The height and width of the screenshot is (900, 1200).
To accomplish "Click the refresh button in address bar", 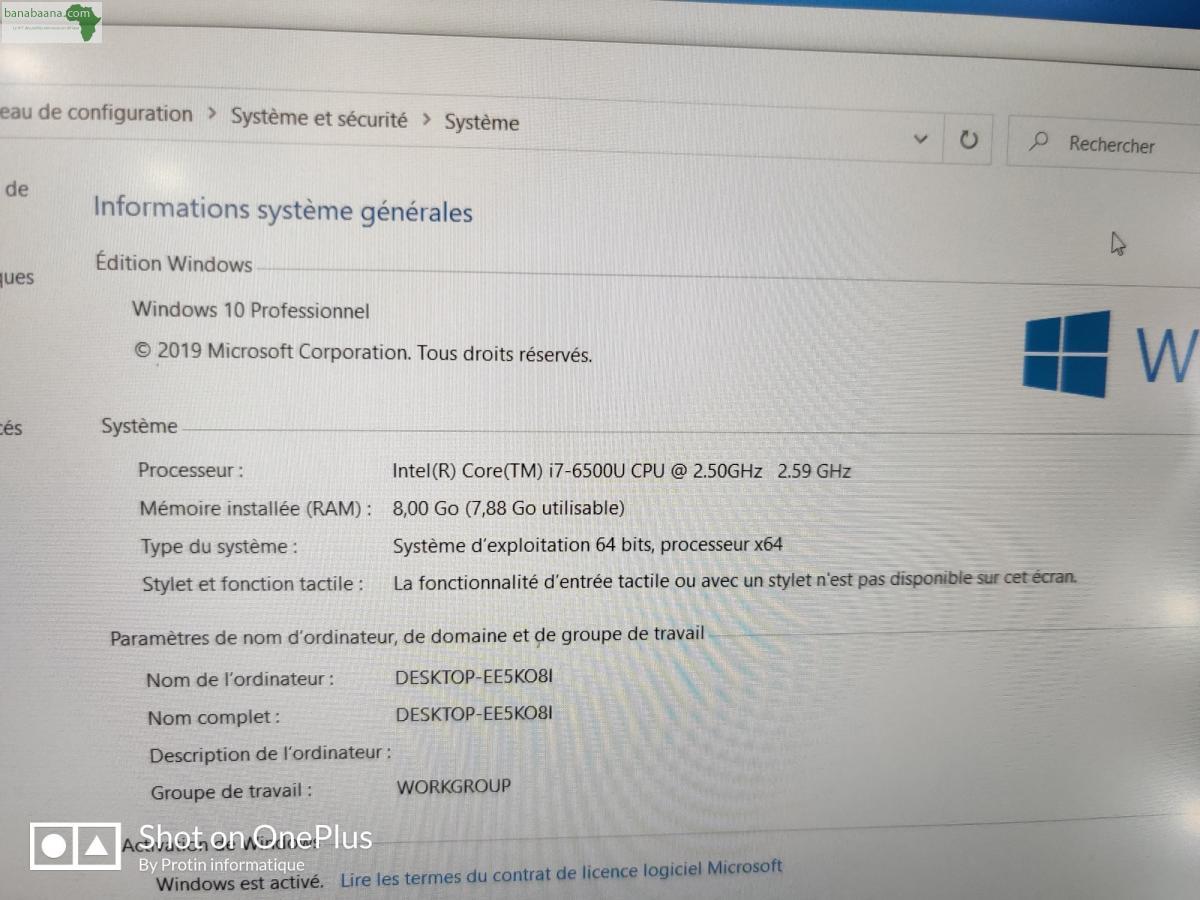I will click(x=968, y=140).
